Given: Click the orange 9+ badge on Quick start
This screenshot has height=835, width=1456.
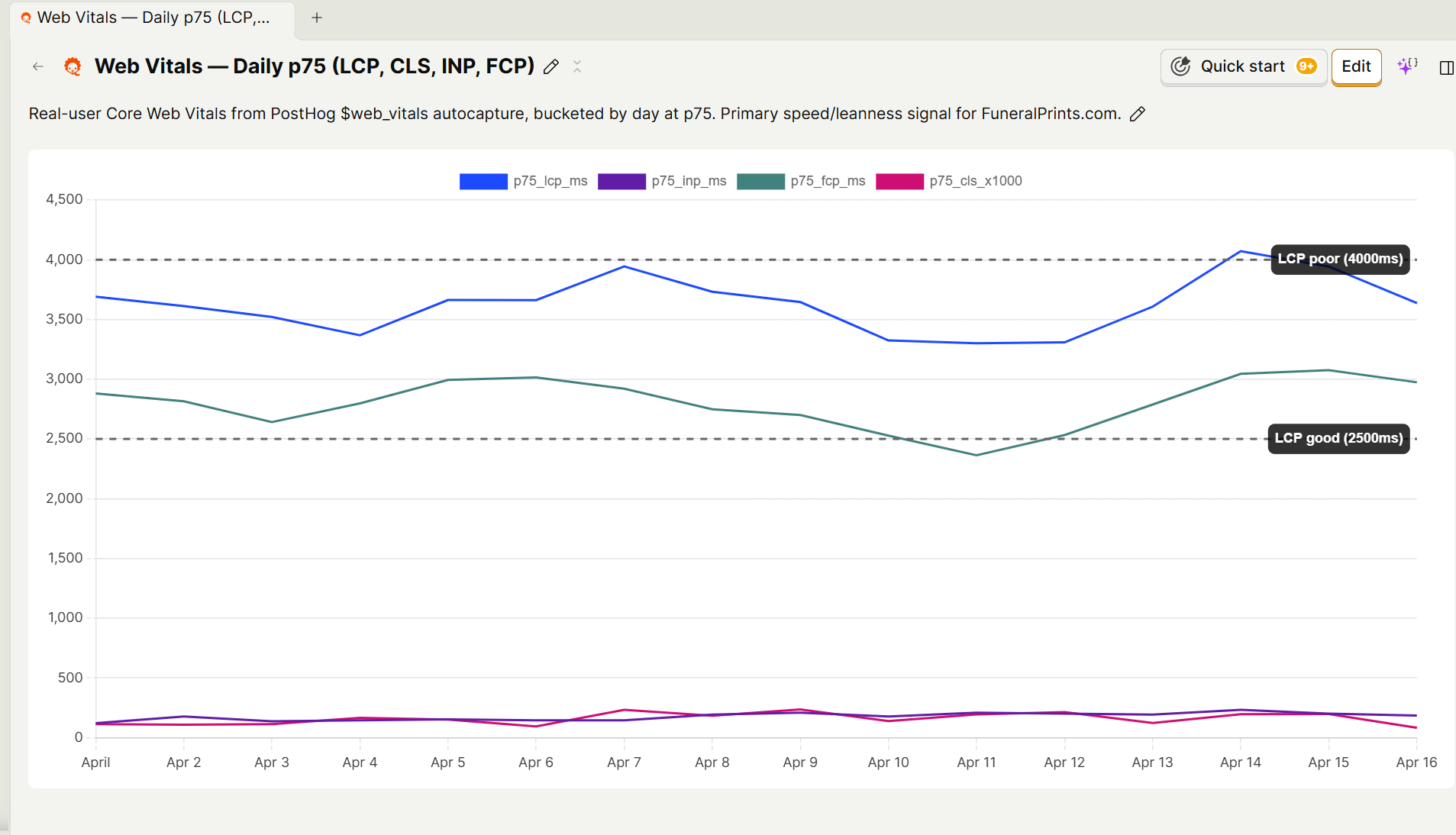Looking at the screenshot, I should (x=1306, y=66).
